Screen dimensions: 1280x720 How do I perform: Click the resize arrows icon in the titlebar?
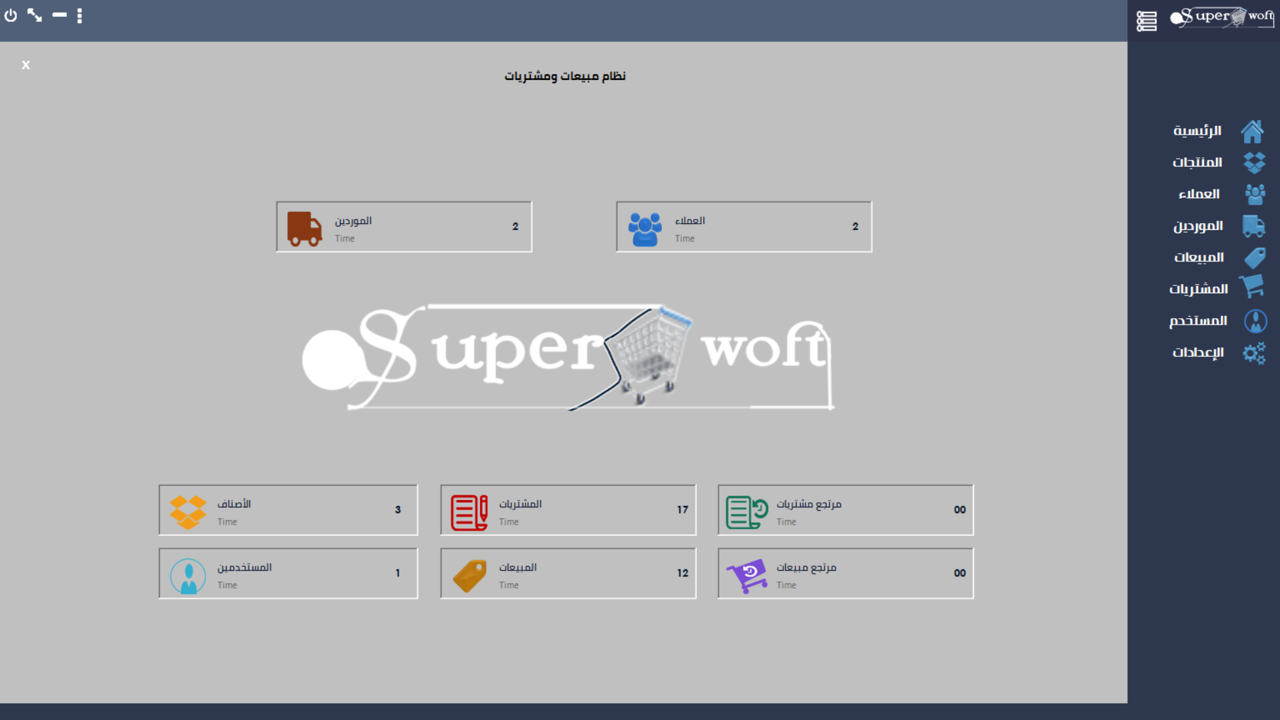tap(33, 15)
